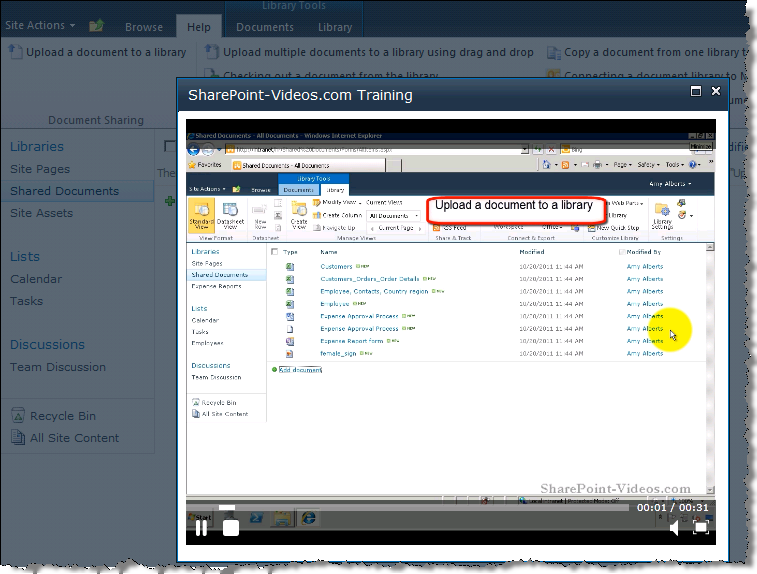The height and width of the screenshot is (574, 757).
Task: Click the Recycle Bin icon
Action: coord(18,415)
